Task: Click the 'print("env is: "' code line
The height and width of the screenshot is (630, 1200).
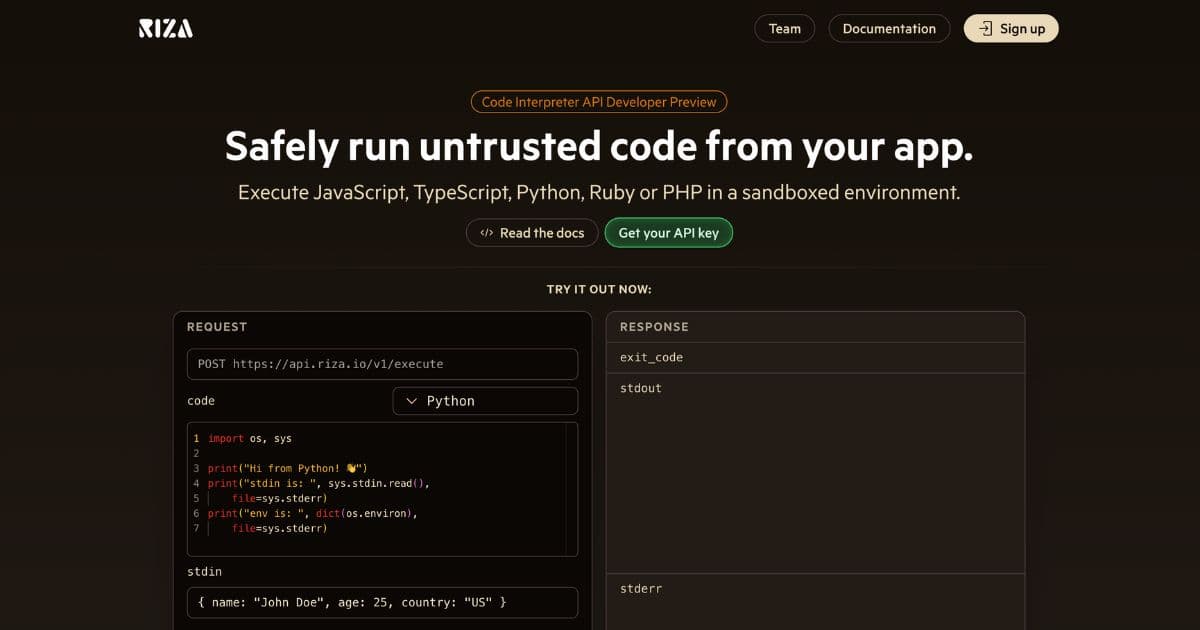Action: coord(312,513)
